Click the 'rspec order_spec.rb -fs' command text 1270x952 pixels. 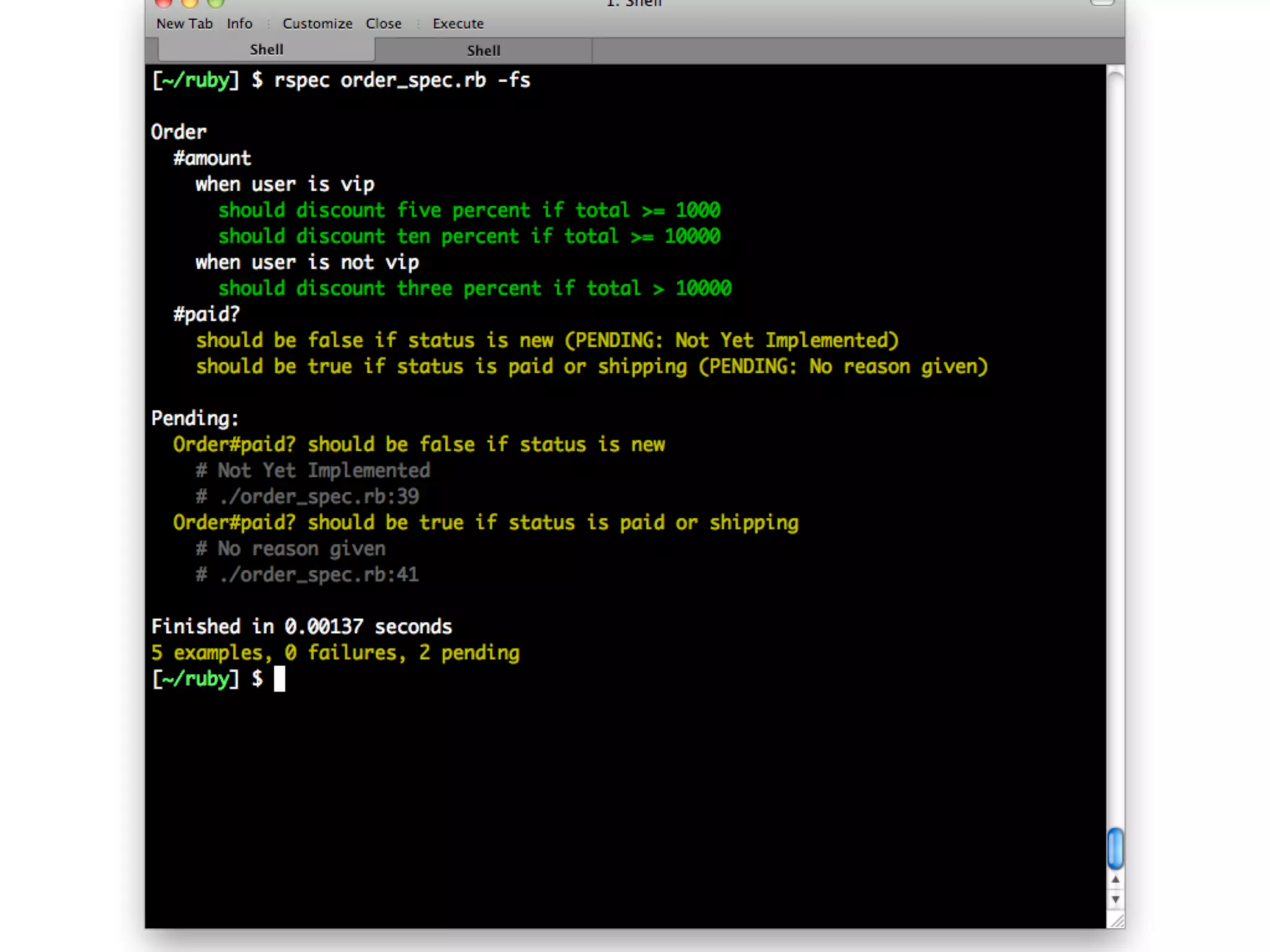402,81
